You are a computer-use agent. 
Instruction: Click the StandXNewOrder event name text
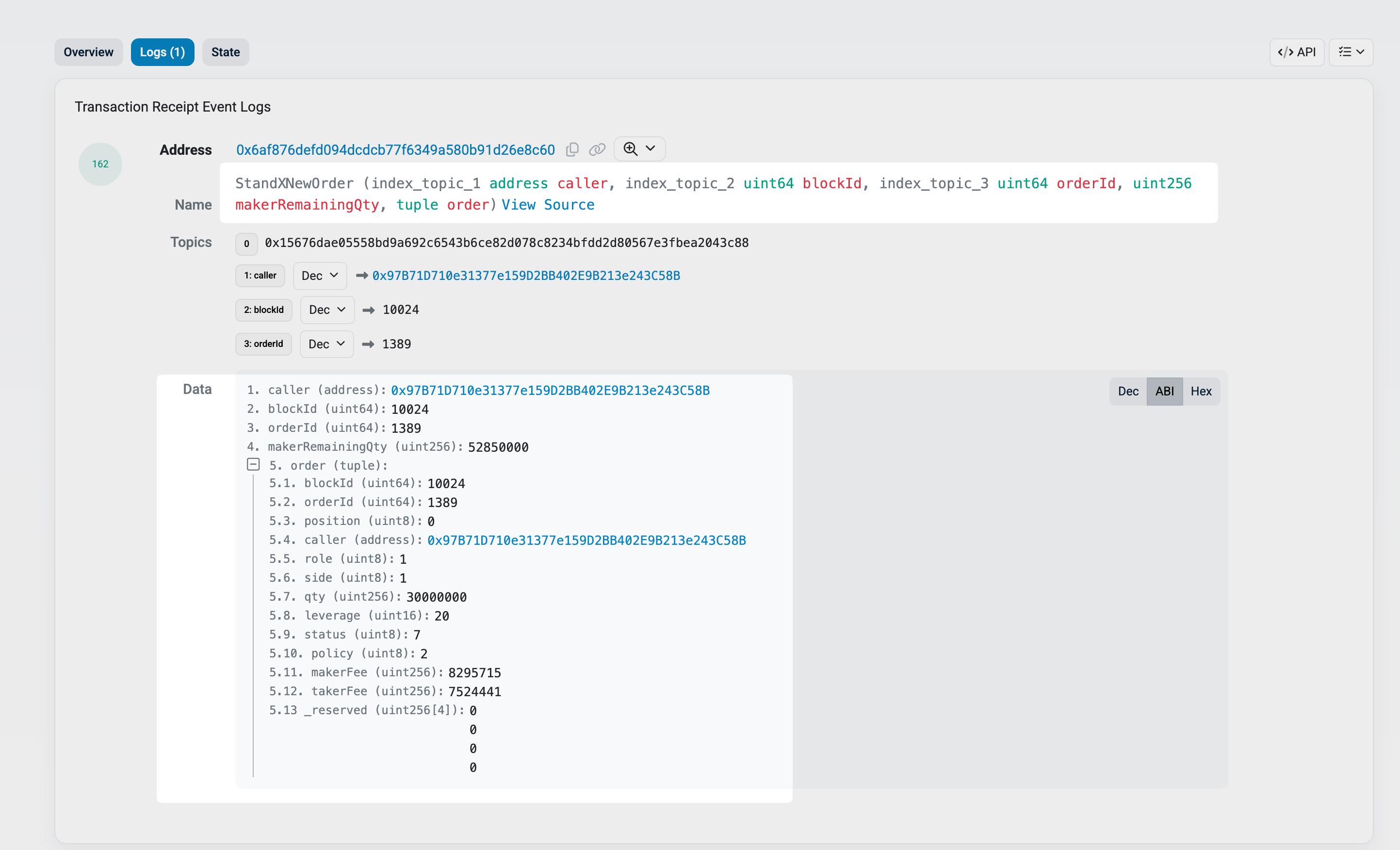pyautogui.click(x=294, y=183)
